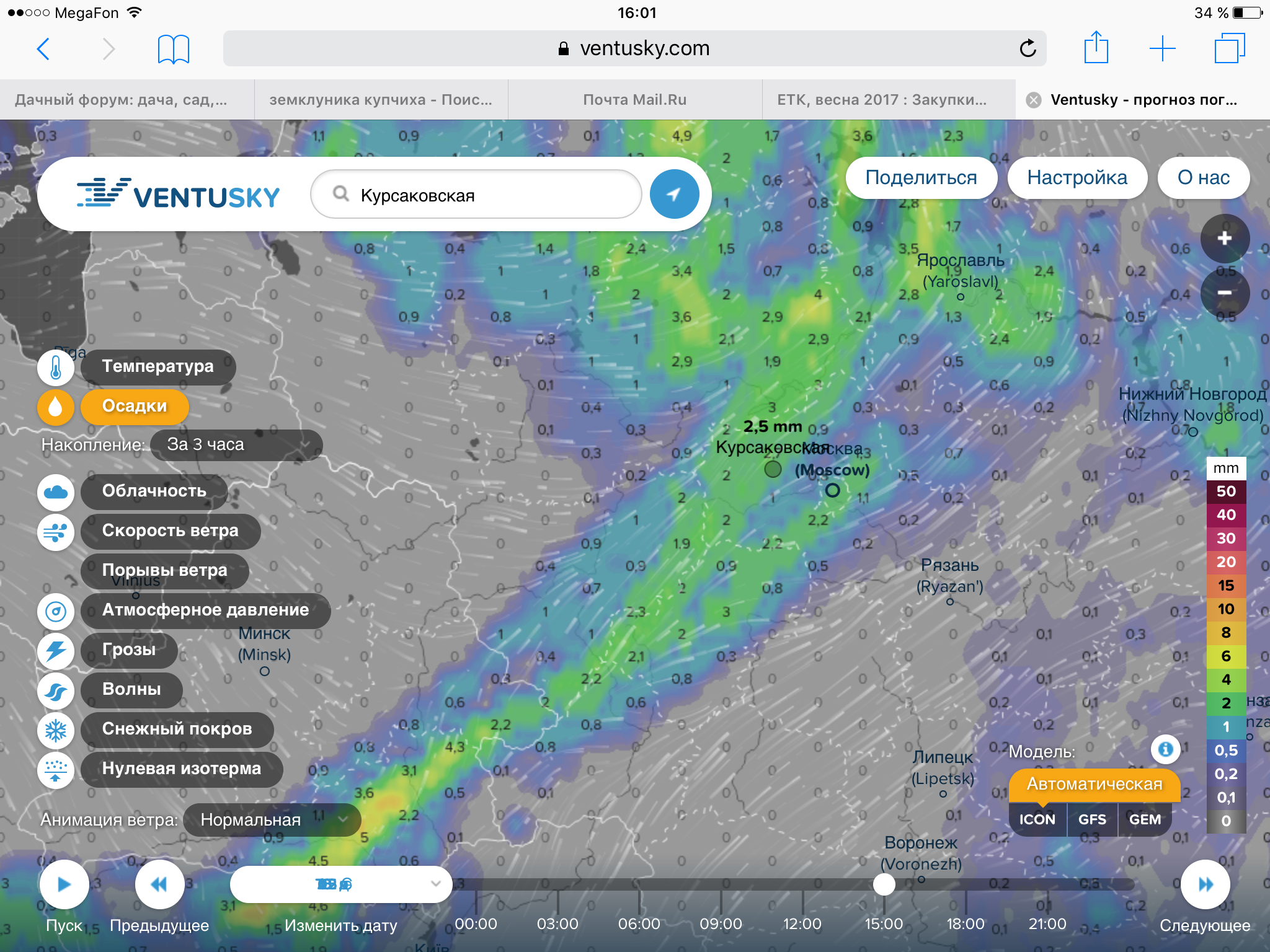This screenshot has height=952, width=1270.
Task: Click the wind speed icon
Action: (x=56, y=531)
